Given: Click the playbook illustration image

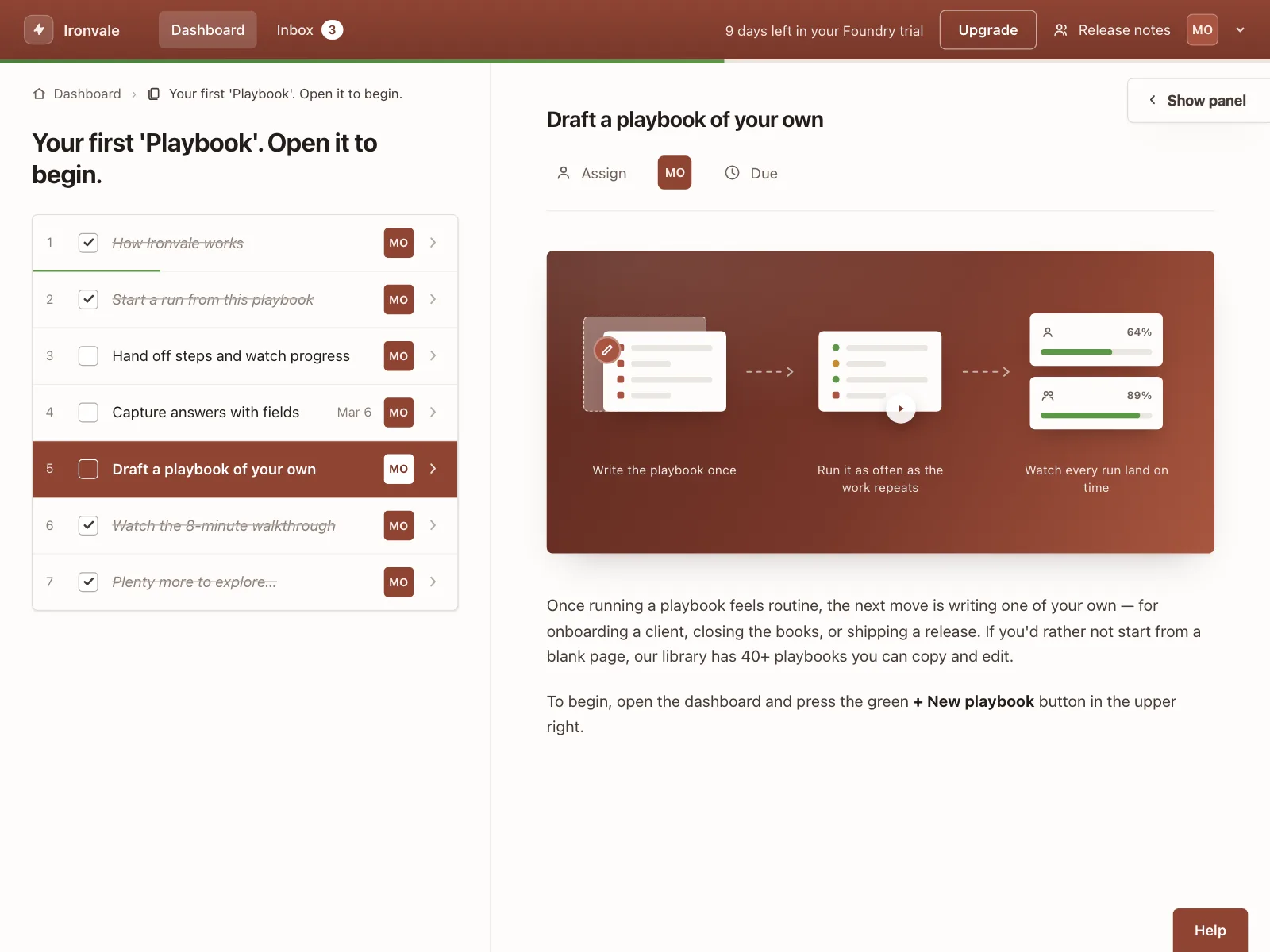Looking at the screenshot, I should click(880, 402).
